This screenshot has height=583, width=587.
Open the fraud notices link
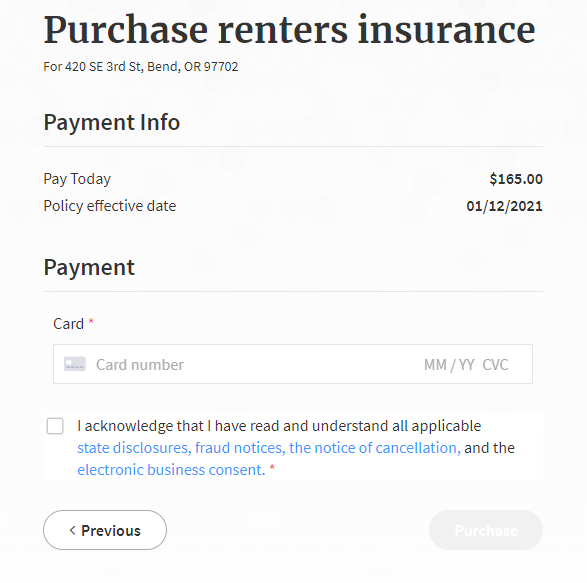tap(240, 448)
